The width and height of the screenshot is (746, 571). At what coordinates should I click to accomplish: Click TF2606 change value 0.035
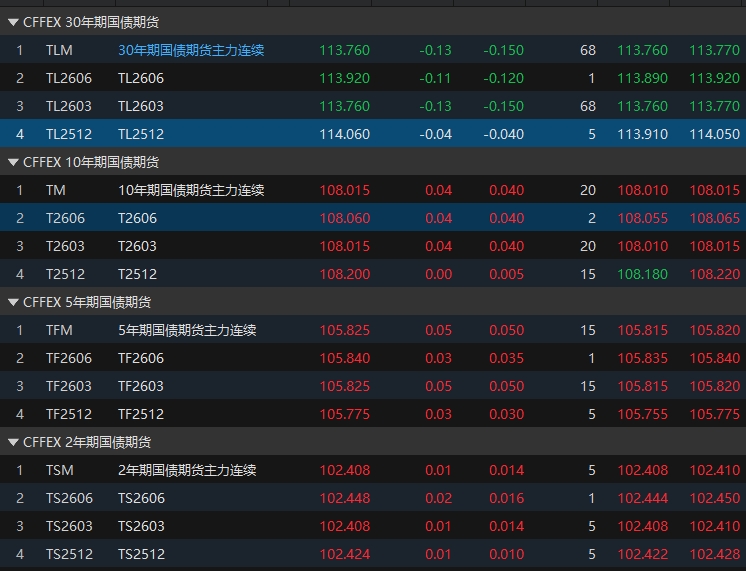pos(507,358)
